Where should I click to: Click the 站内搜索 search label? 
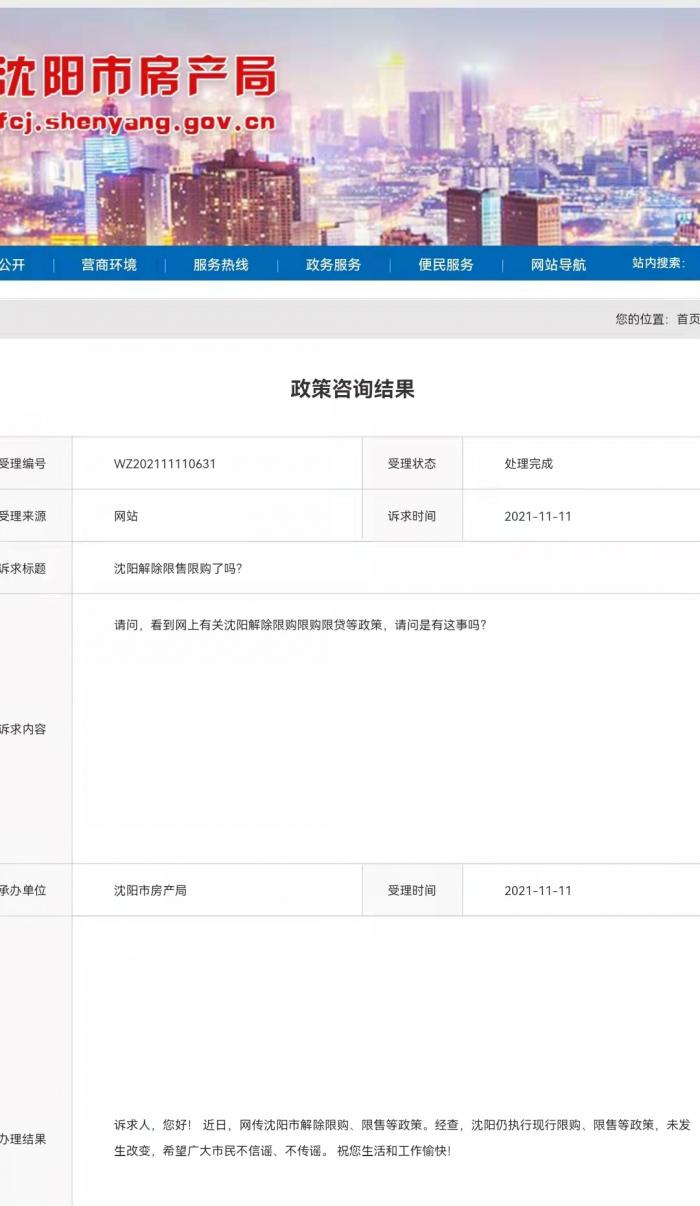pos(659,263)
